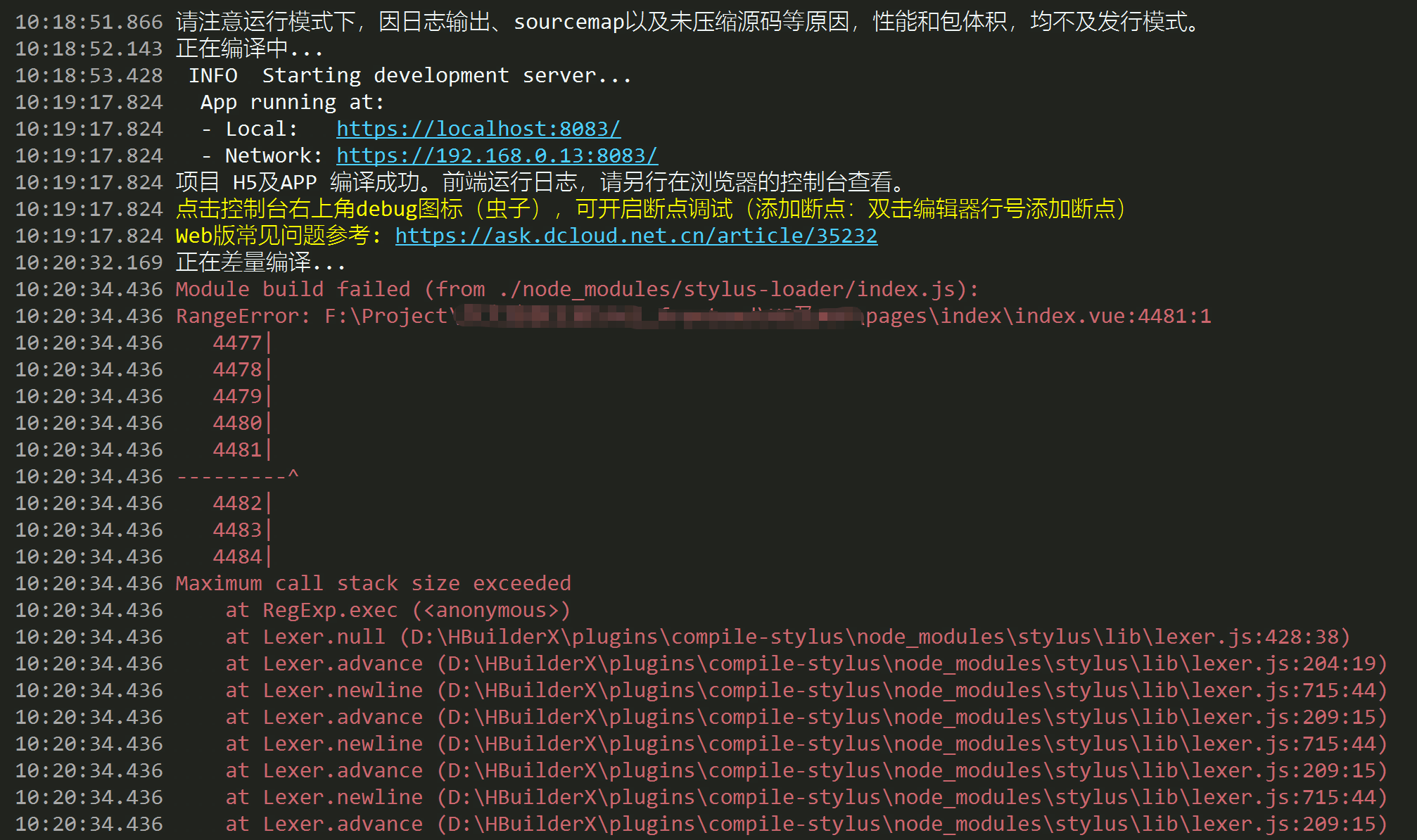Click the RegExp.exec stack trace line
Viewport: 1417px width, 840px height.
tap(398, 611)
